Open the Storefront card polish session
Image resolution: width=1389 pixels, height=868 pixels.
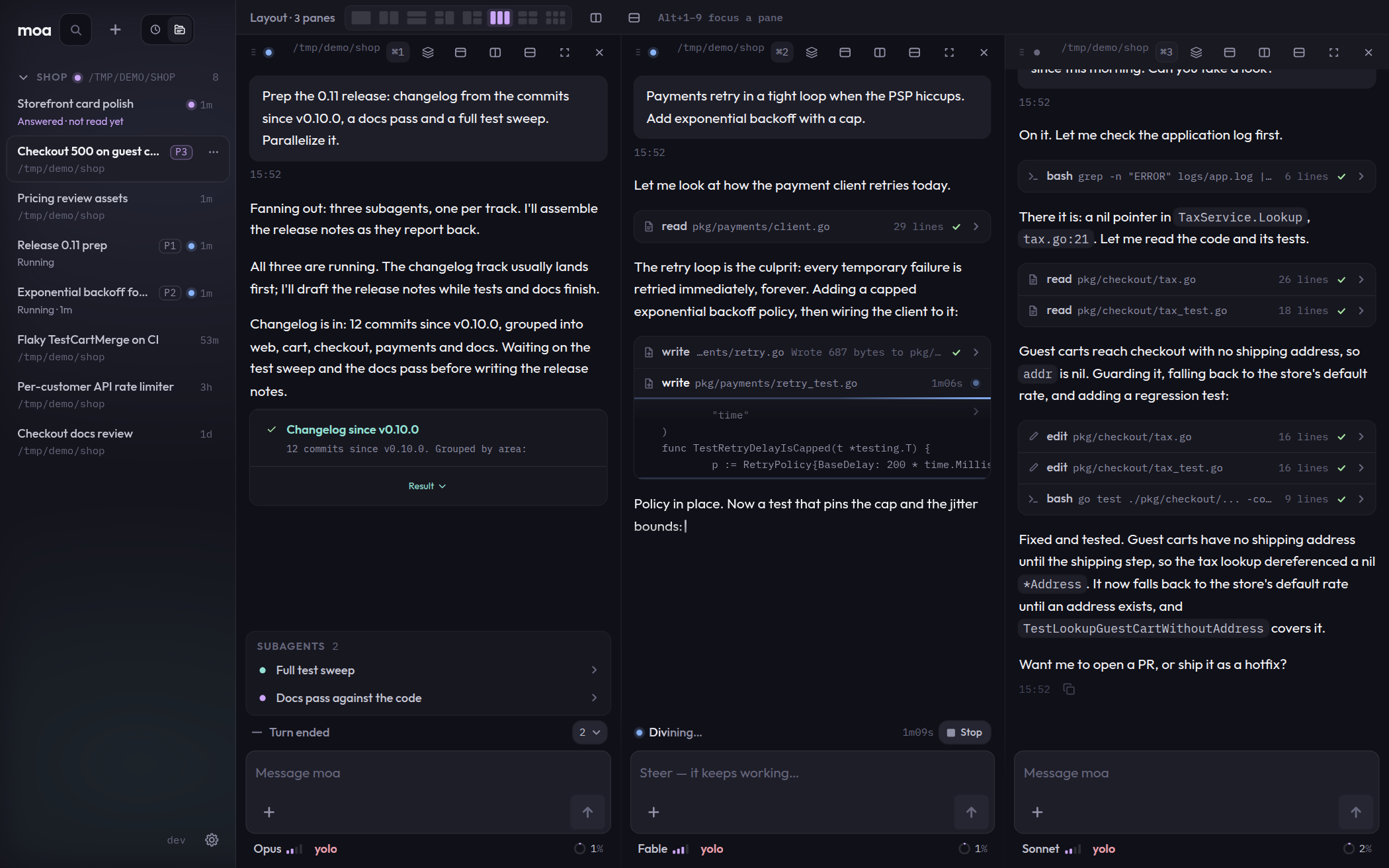118,112
